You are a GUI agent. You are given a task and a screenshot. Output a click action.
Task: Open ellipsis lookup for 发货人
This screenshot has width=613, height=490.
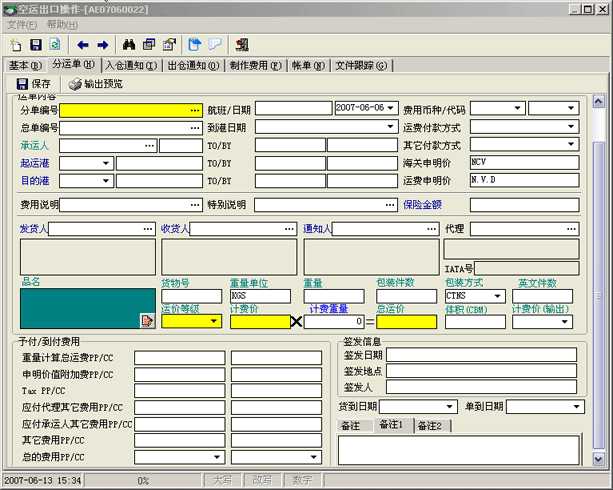coord(148,229)
